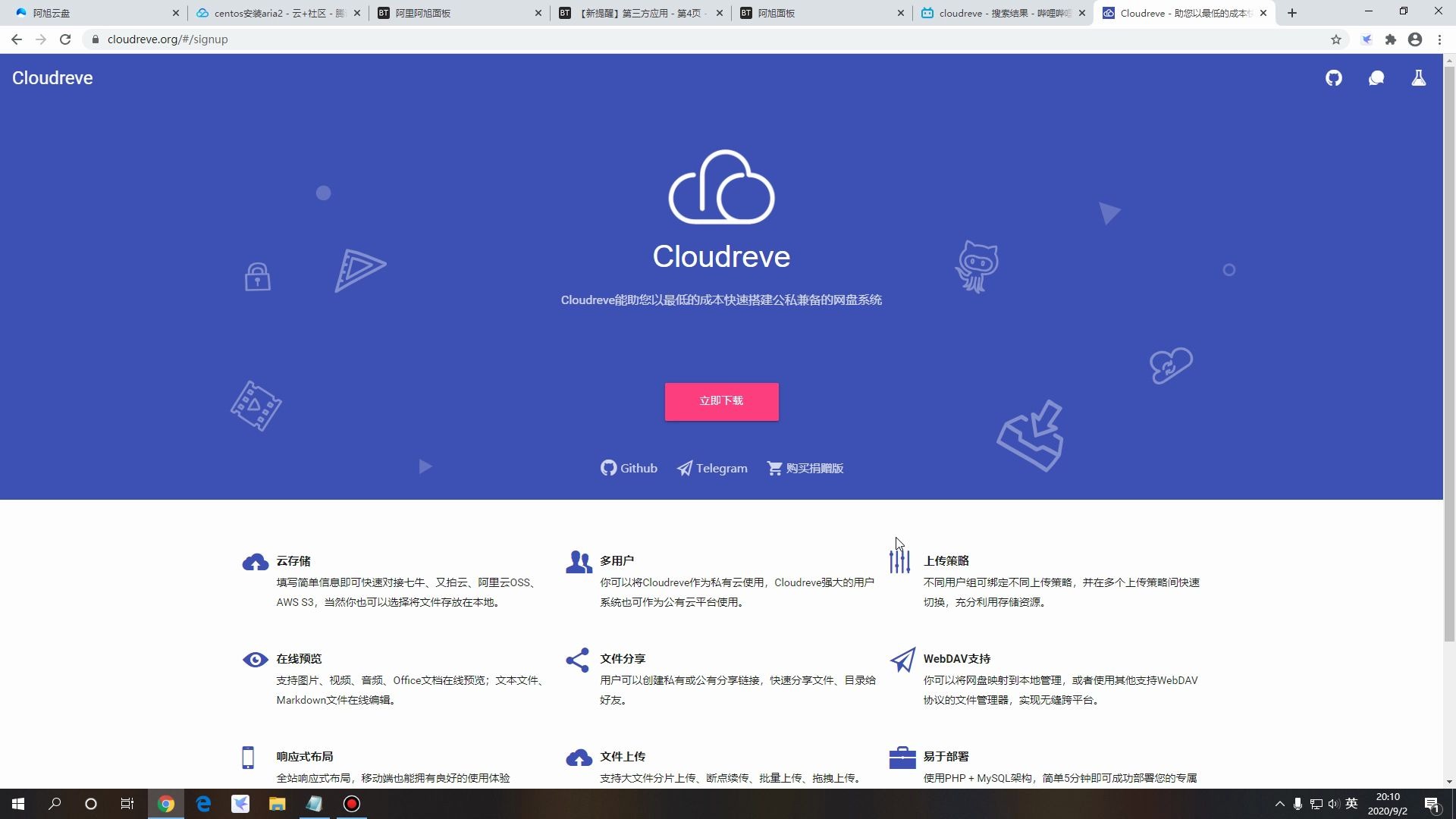Click the 多用户 users icon

(579, 562)
